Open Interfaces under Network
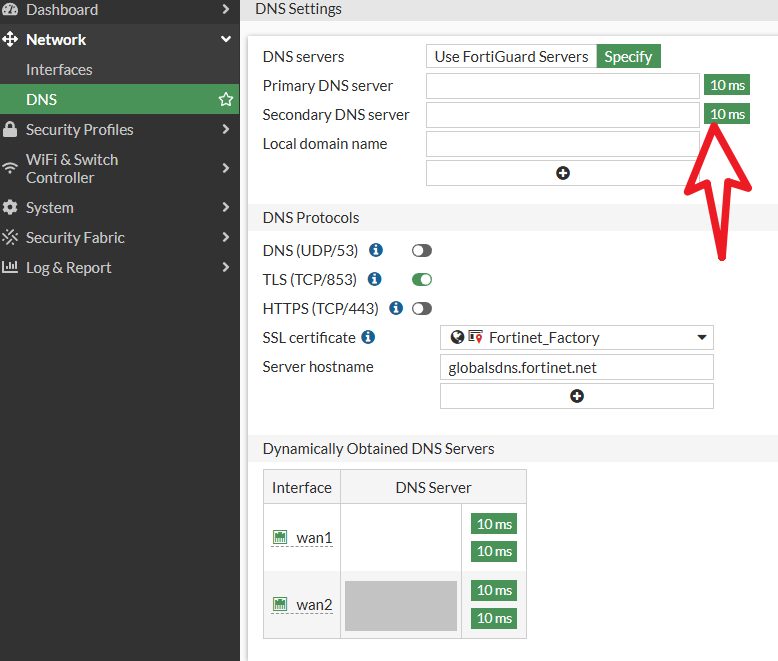Viewport: 778px width, 661px height. pos(59,70)
